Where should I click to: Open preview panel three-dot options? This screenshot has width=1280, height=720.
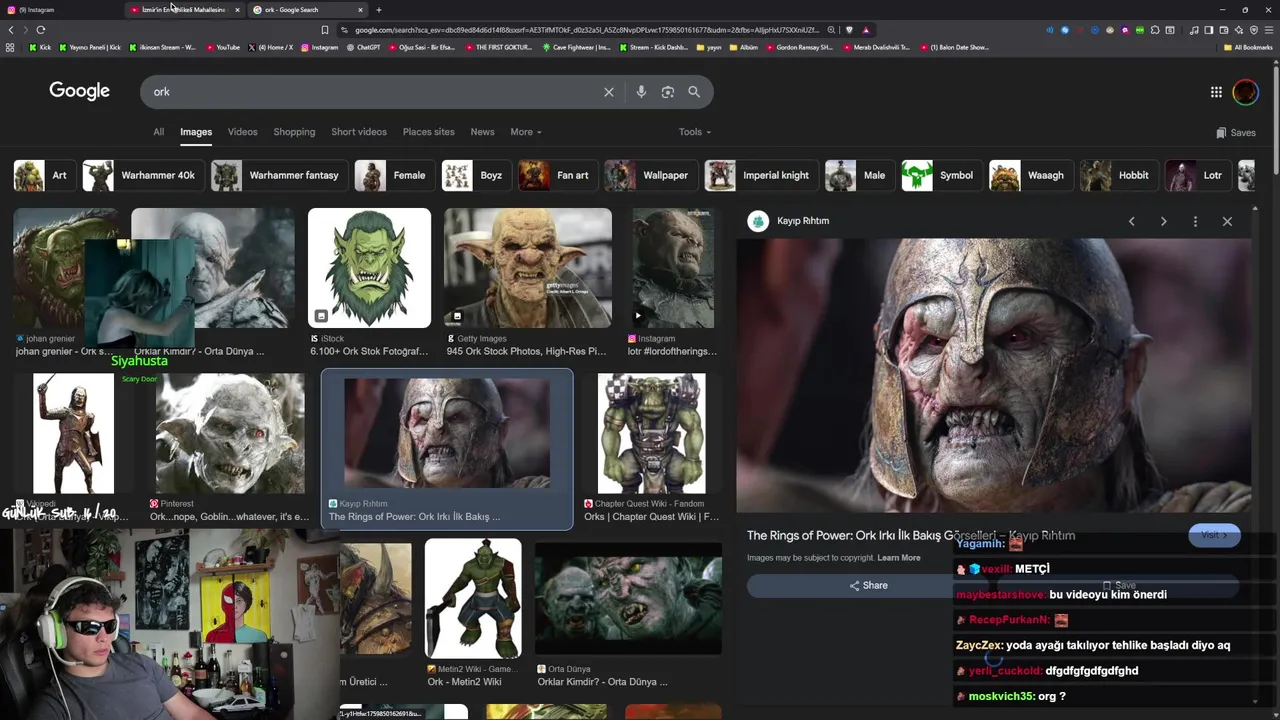click(x=1195, y=221)
